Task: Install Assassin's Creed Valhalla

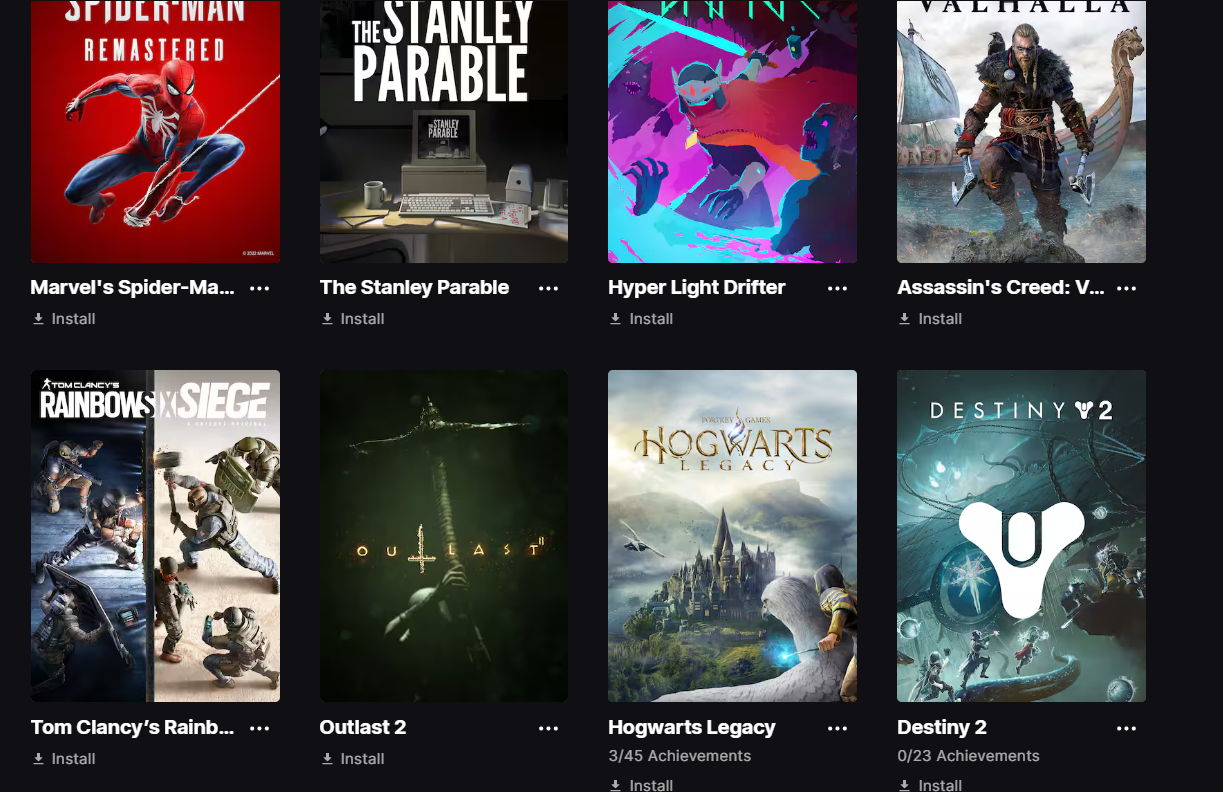Action: [x=930, y=319]
